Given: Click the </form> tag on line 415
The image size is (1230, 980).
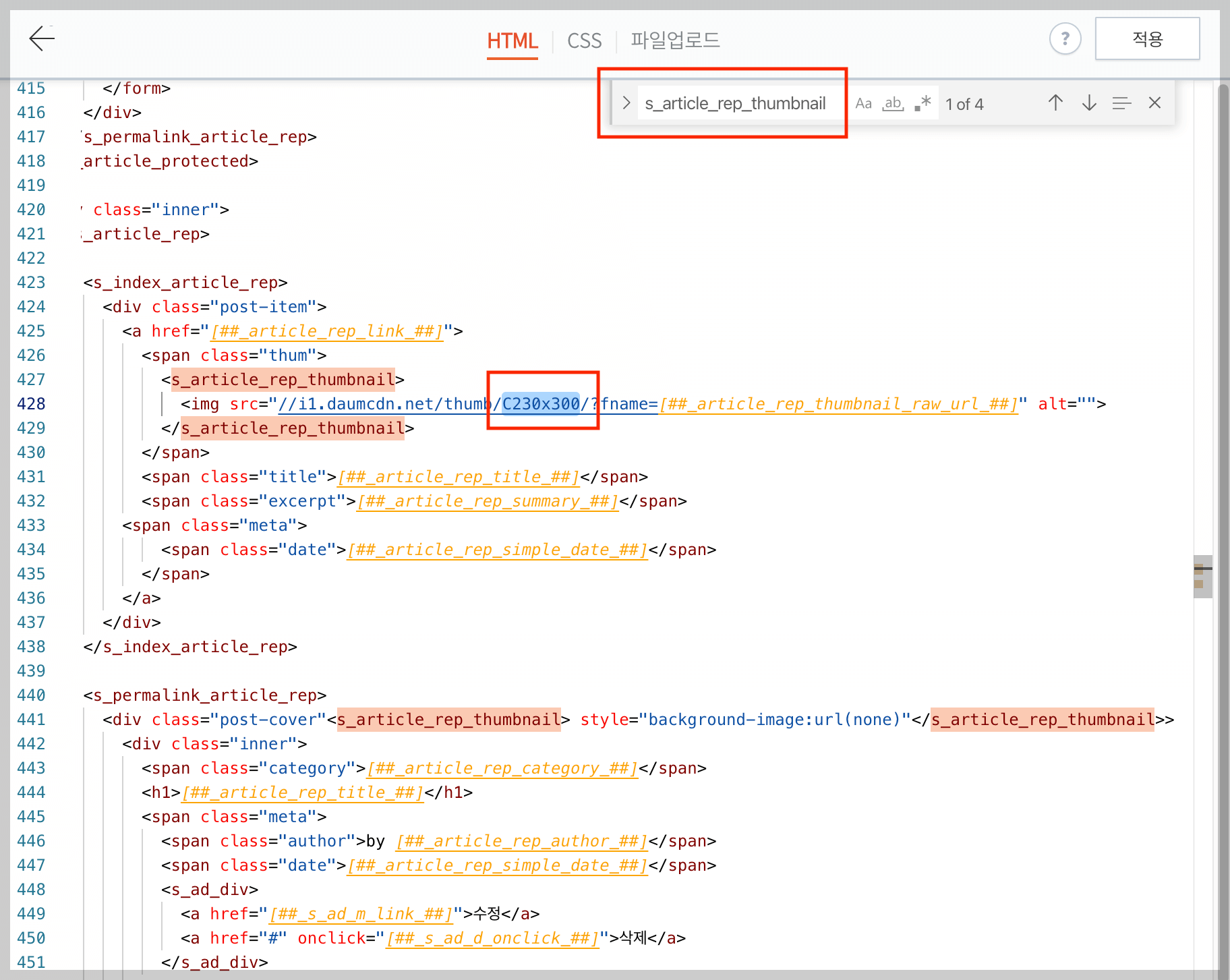Looking at the screenshot, I should pyautogui.click(x=137, y=88).
